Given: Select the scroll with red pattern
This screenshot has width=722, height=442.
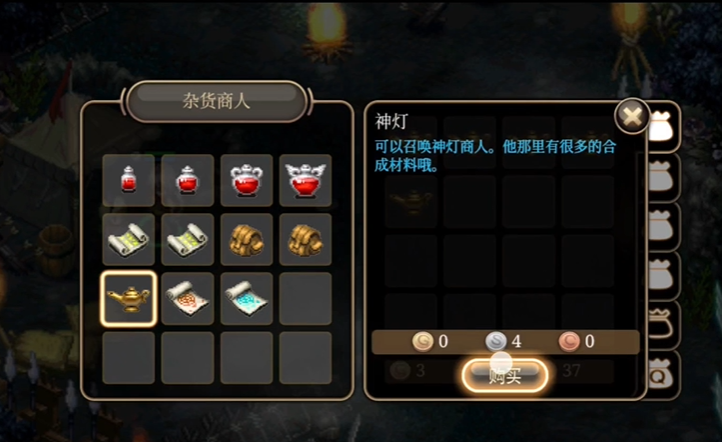Looking at the screenshot, I should tap(187, 298).
